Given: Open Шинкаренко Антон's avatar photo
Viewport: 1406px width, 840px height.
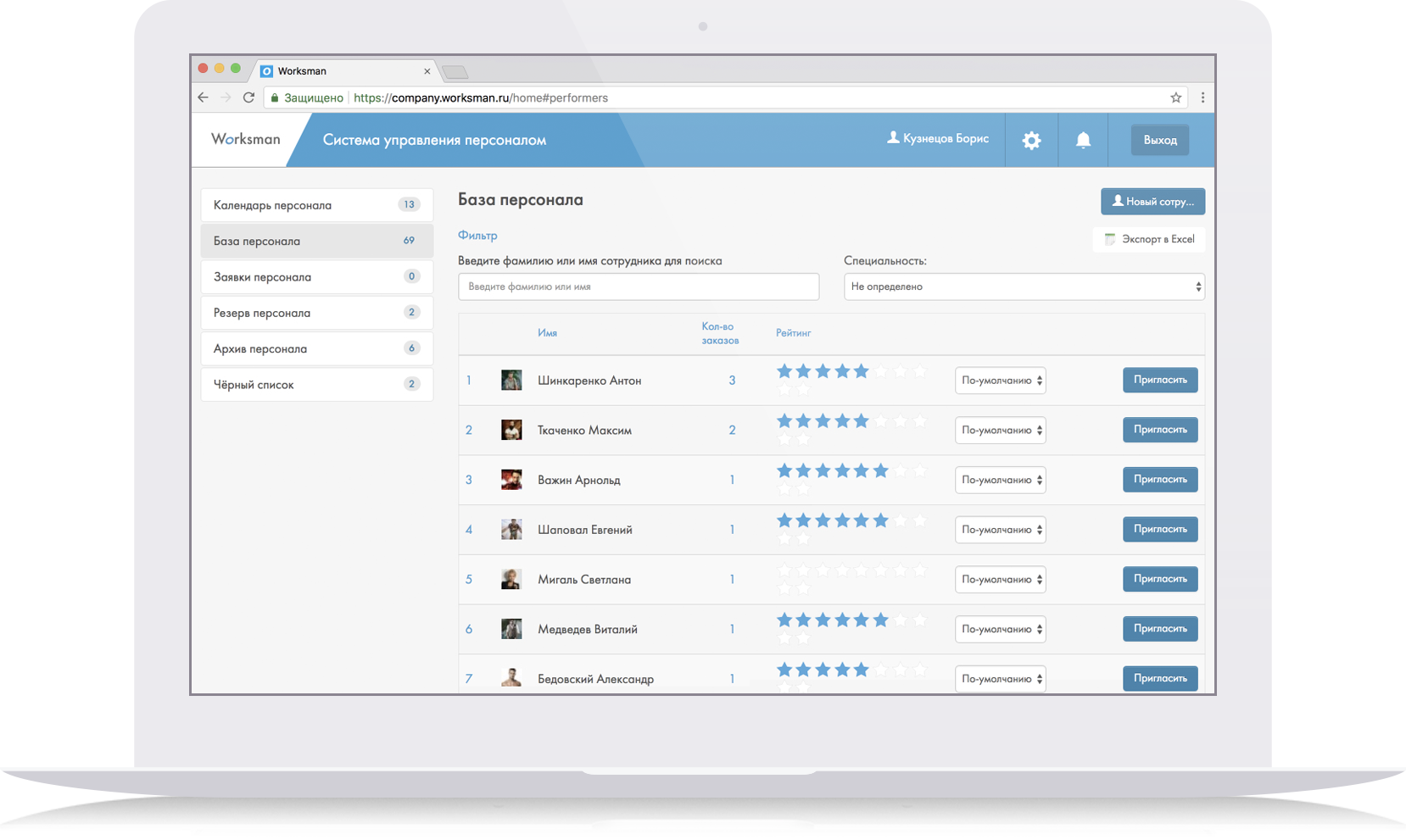Looking at the screenshot, I should (x=511, y=380).
